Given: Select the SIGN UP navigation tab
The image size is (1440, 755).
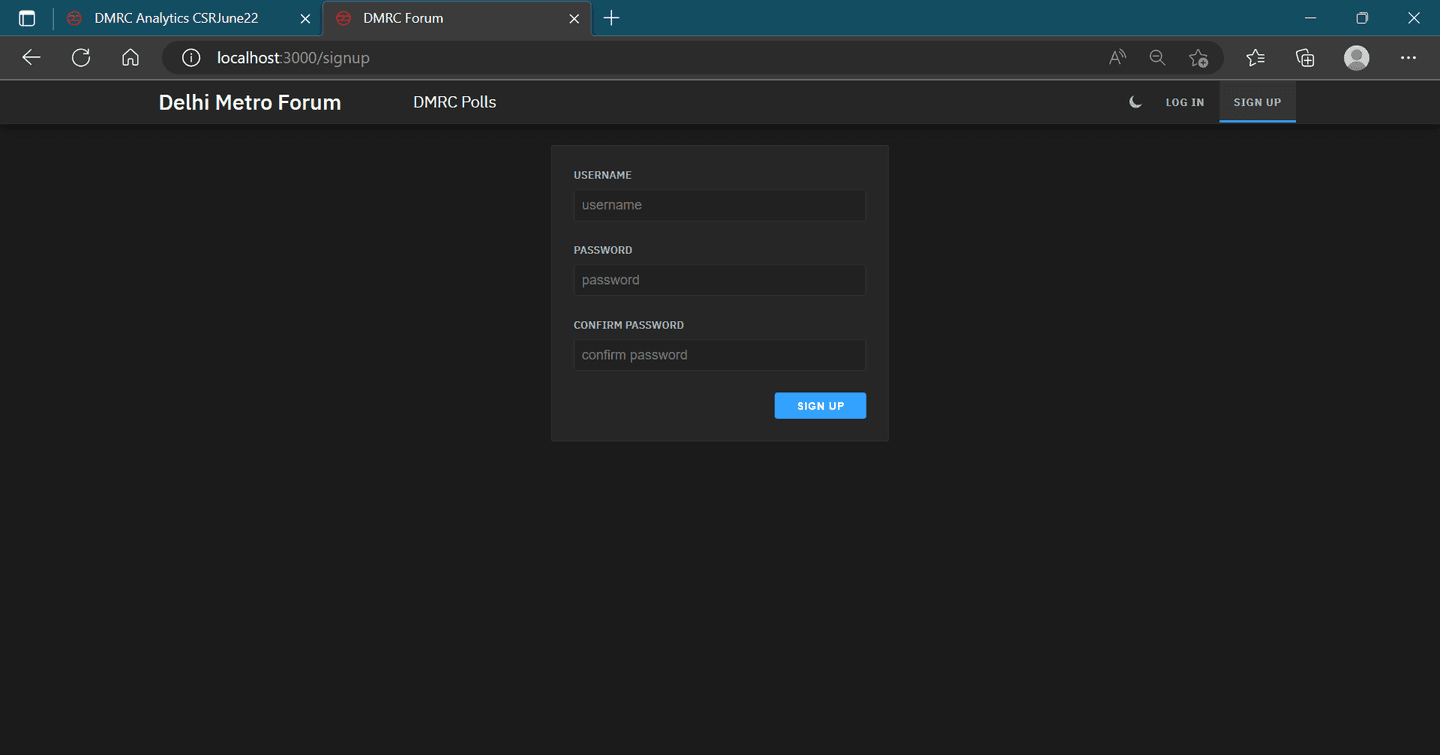Looking at the screenshot, I should (1257, 102).
